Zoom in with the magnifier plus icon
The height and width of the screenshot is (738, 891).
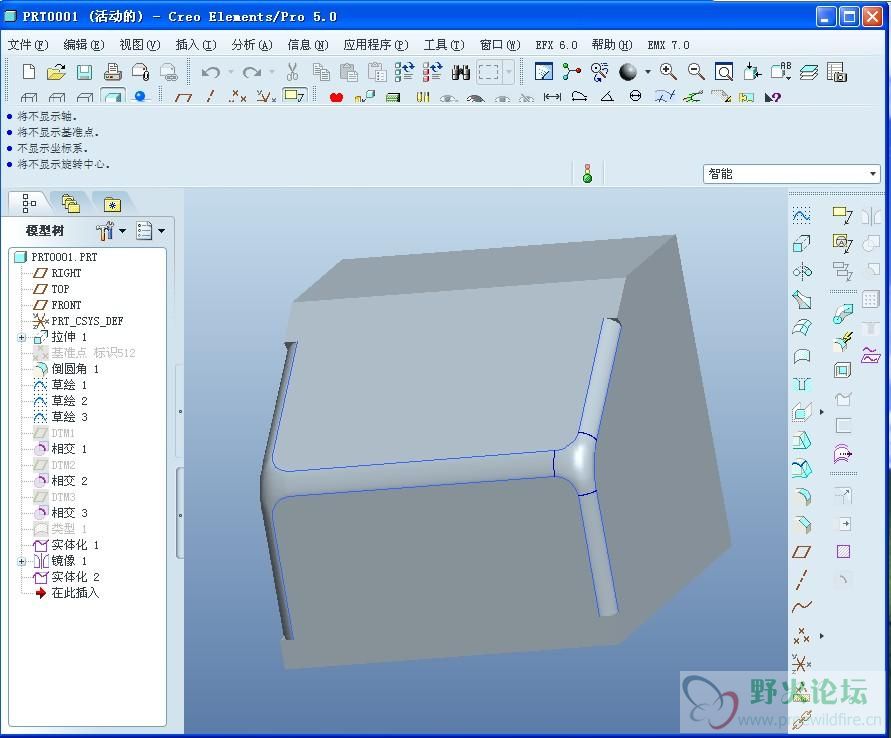pyautogui.click(x=668, y=72)
